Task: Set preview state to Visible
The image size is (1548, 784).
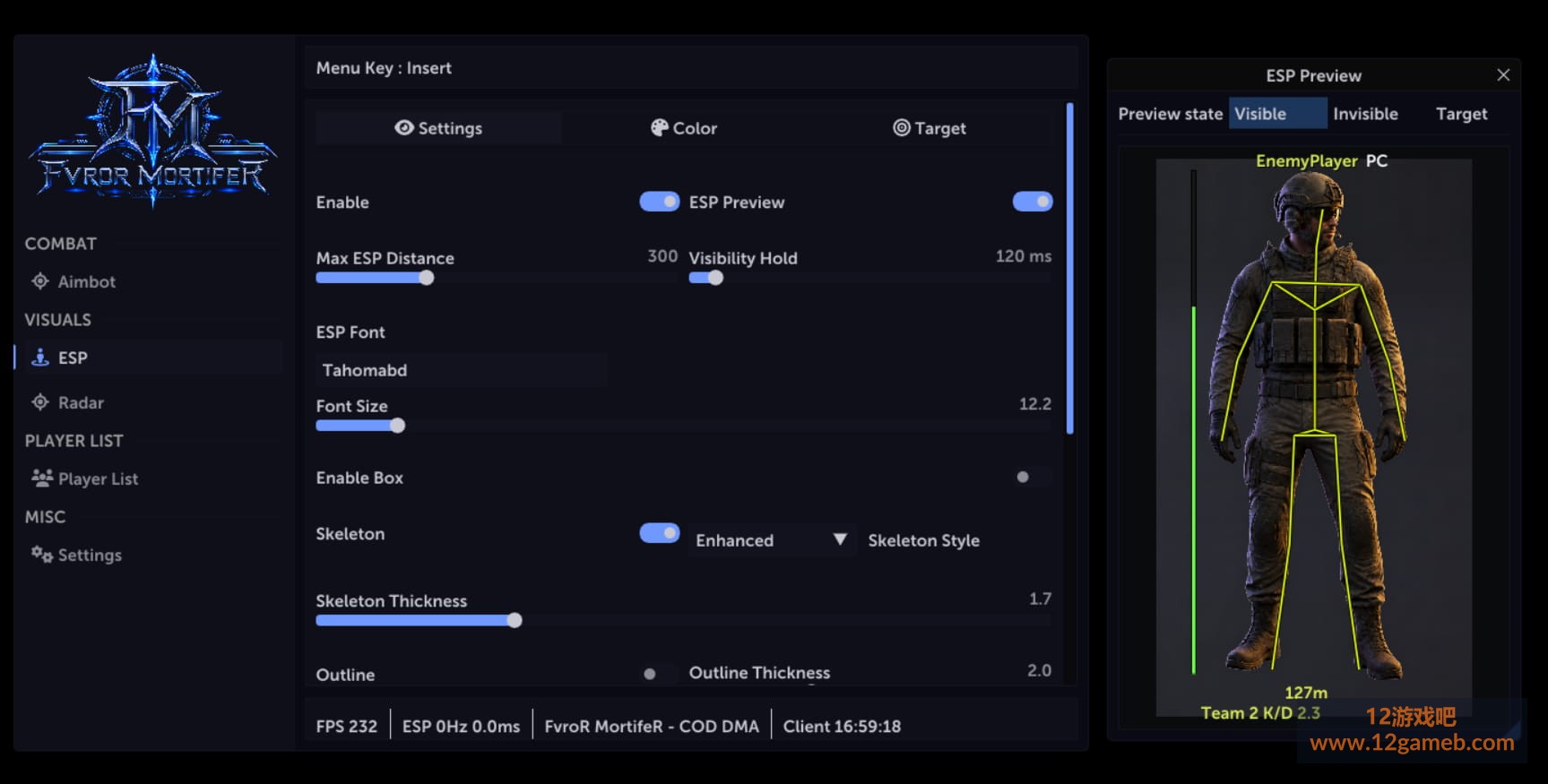Action: pos(1277,114)
